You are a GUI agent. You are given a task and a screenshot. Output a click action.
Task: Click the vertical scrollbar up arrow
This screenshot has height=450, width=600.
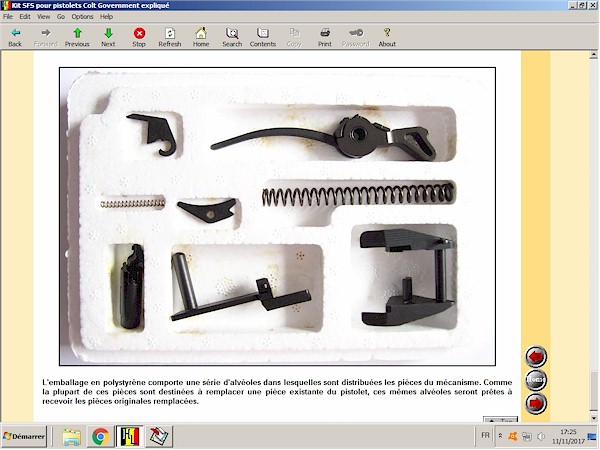593,55
